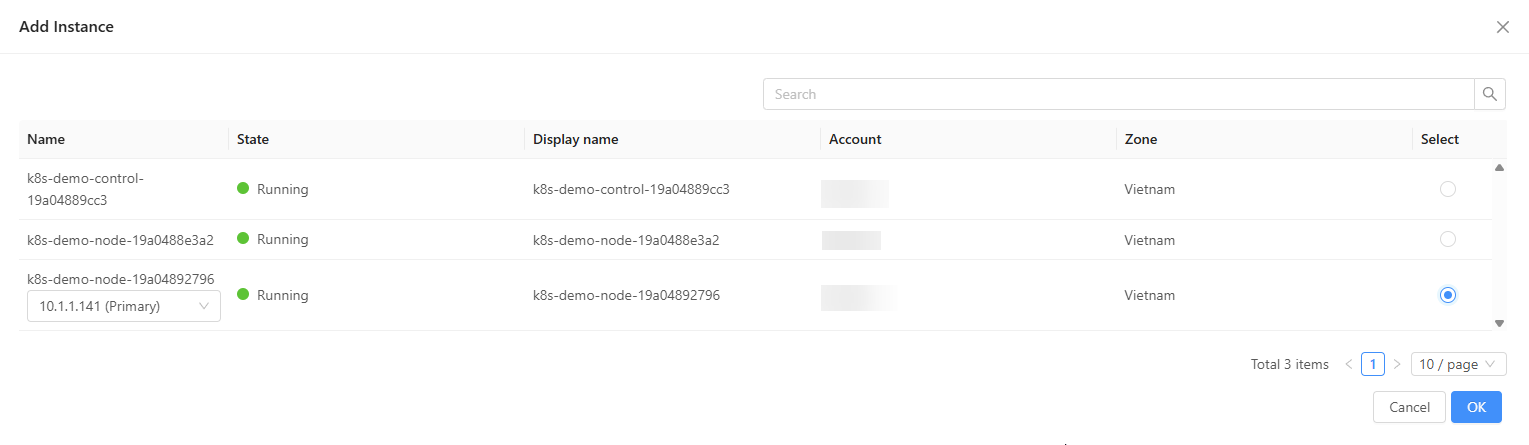
Task: Click green Running status dot of control instance
Action: (243, 188)
